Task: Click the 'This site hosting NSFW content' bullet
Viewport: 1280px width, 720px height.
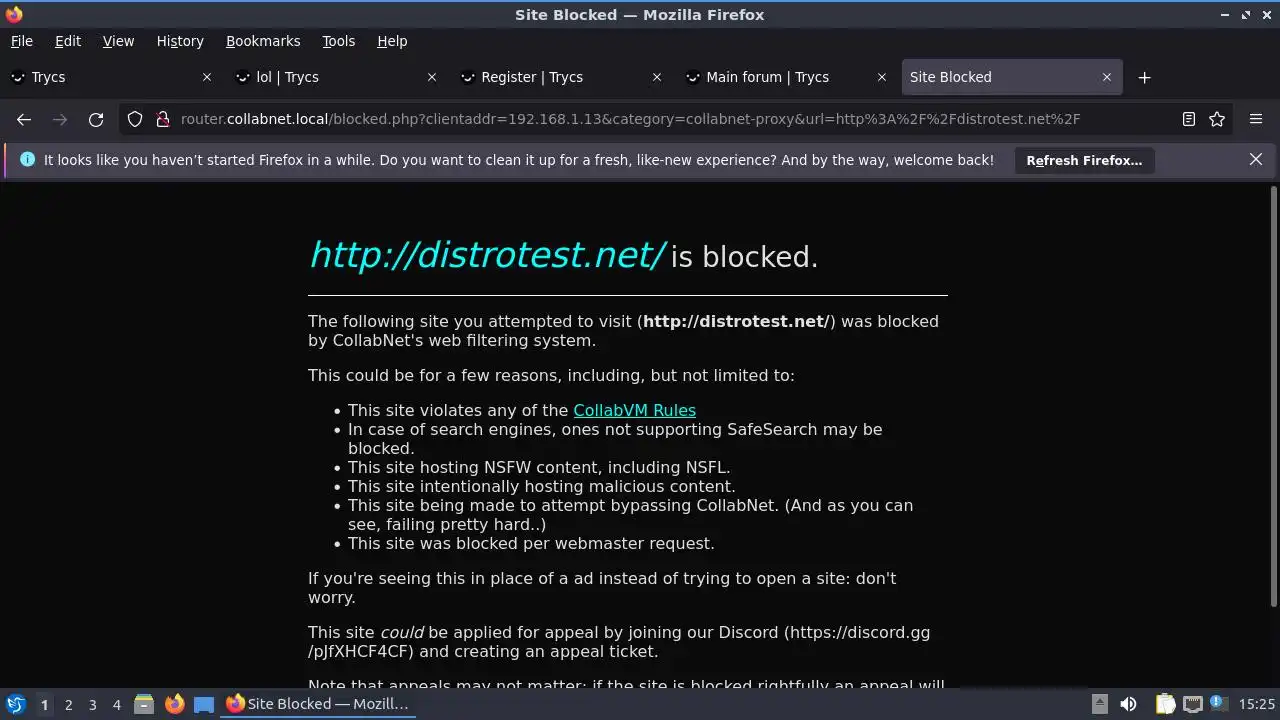Action: [539, 467]
